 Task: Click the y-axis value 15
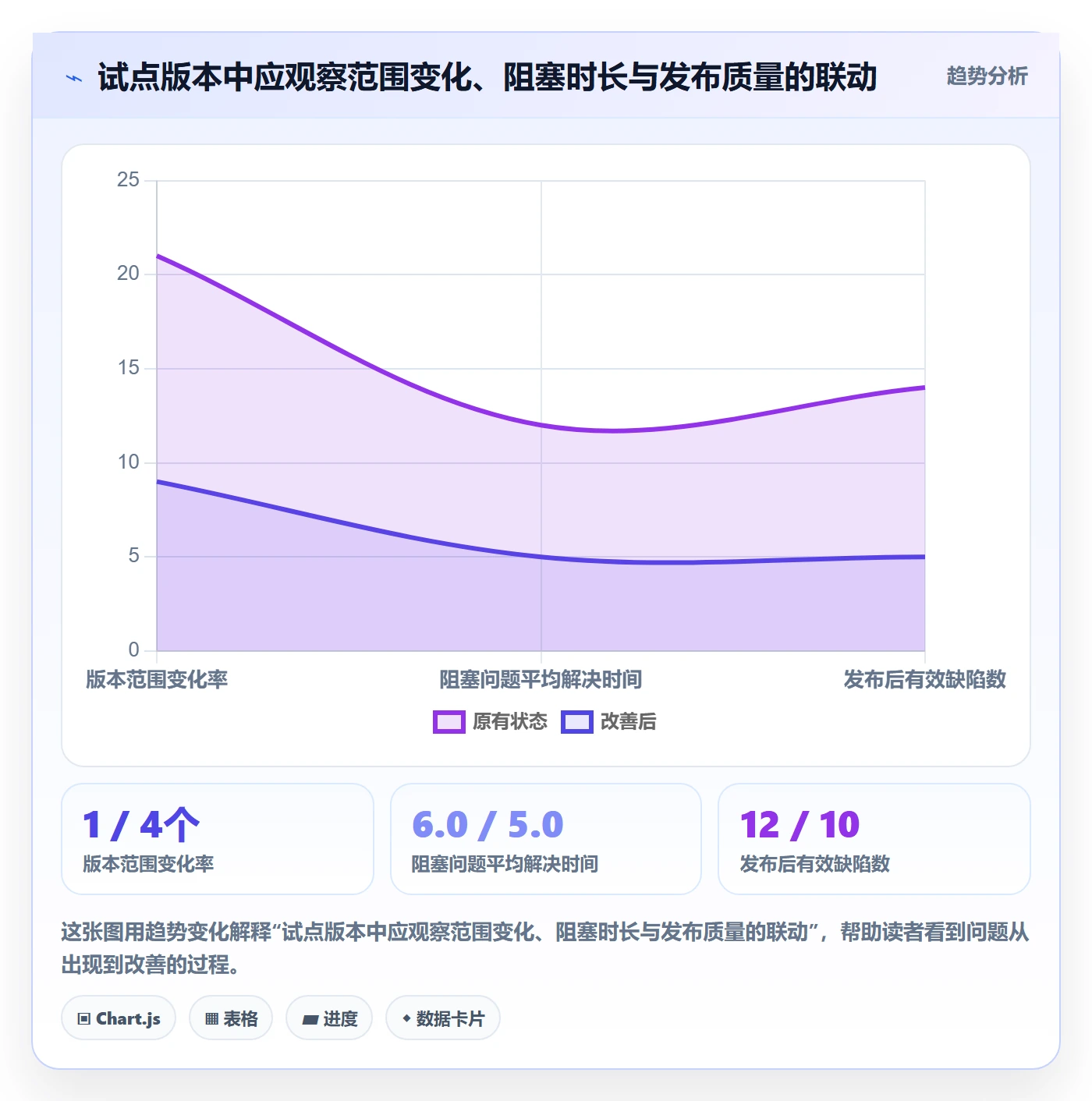[128, 368]
